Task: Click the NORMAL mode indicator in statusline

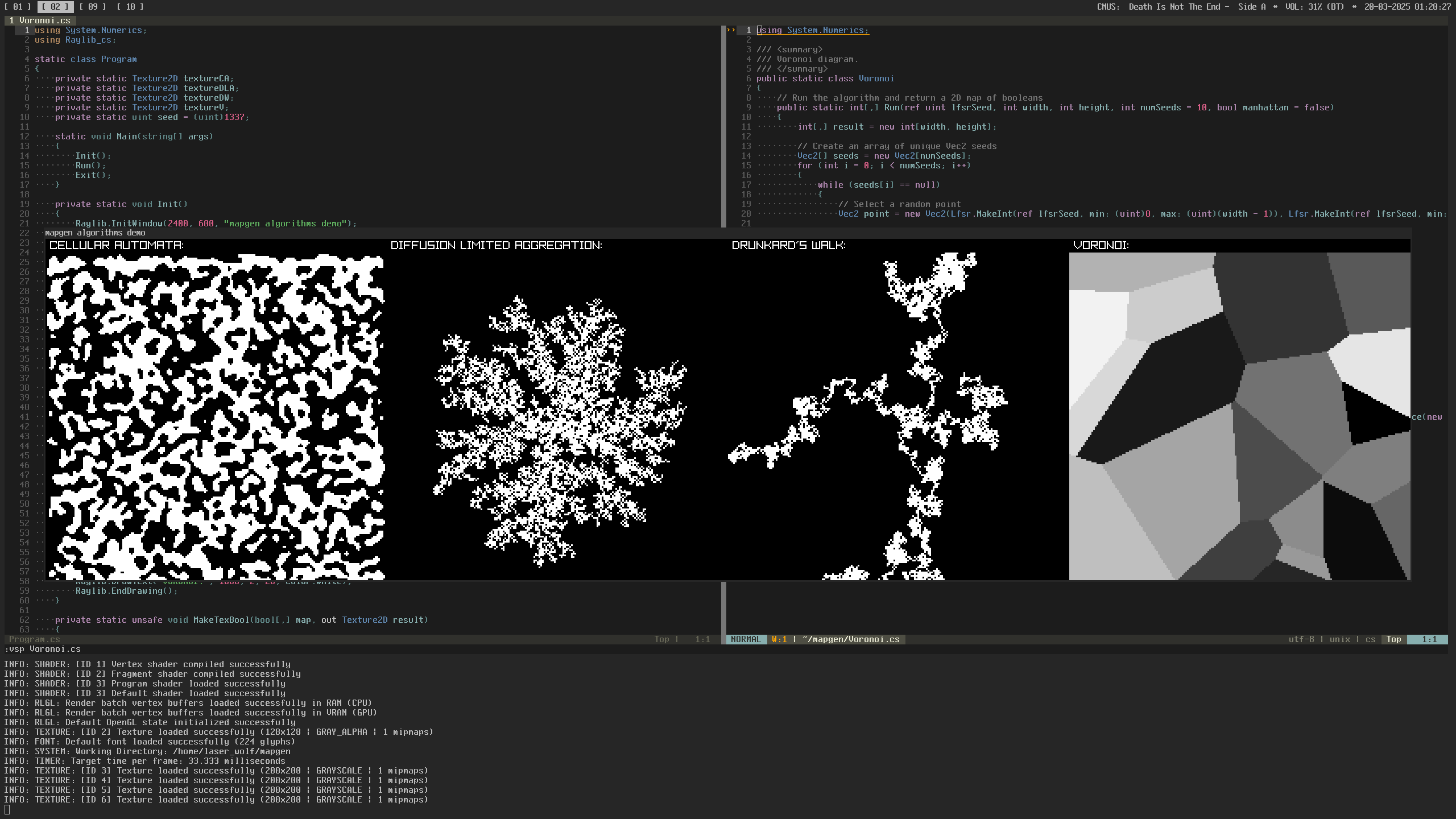Action: pyautogui.click(x=746, y=639)
